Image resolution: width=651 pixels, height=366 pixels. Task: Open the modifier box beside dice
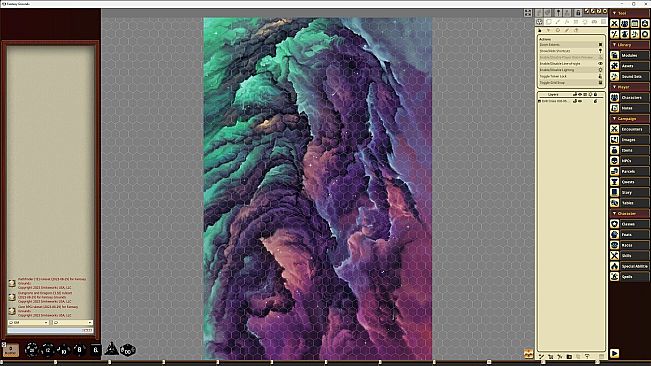point(11,350)
